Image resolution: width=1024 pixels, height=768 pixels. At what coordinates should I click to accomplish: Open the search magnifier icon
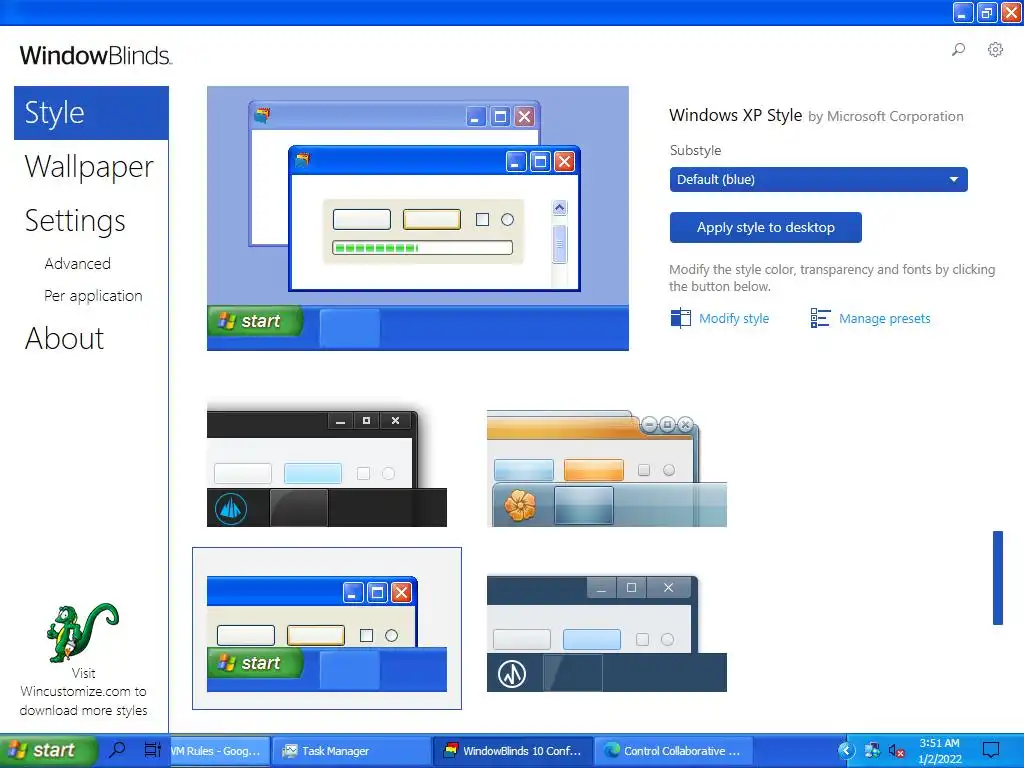click(x=958, y=50)
